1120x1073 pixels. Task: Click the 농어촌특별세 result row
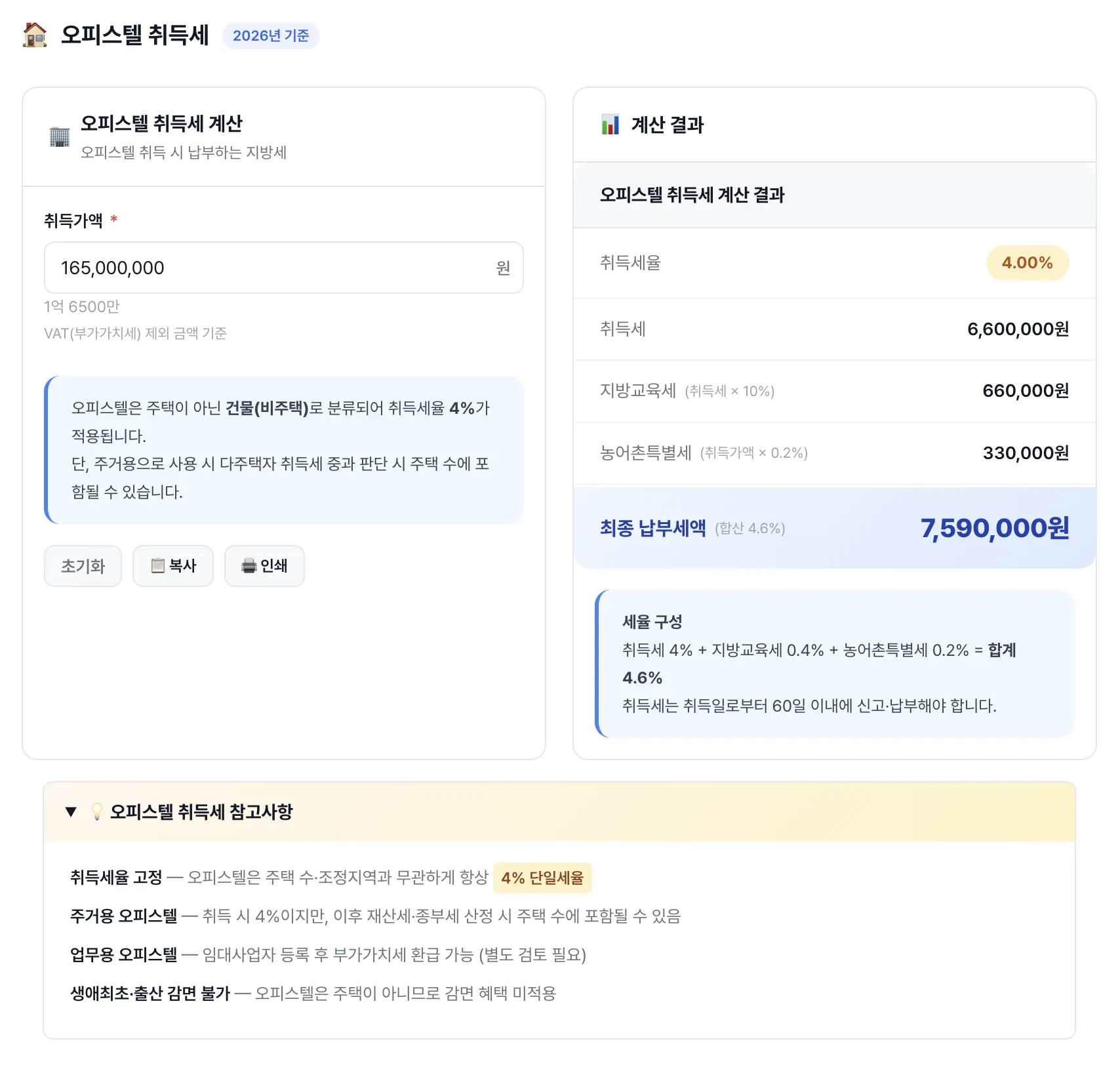pyautogui.click(x=833, y=453)
